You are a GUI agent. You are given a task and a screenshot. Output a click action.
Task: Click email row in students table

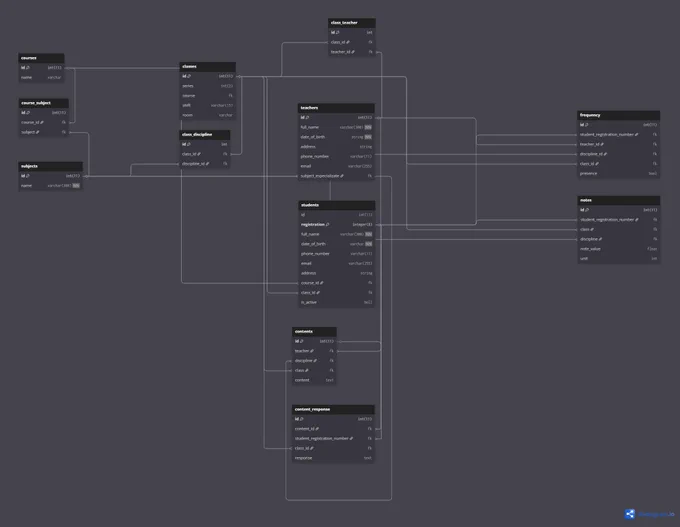click(337, 263)
